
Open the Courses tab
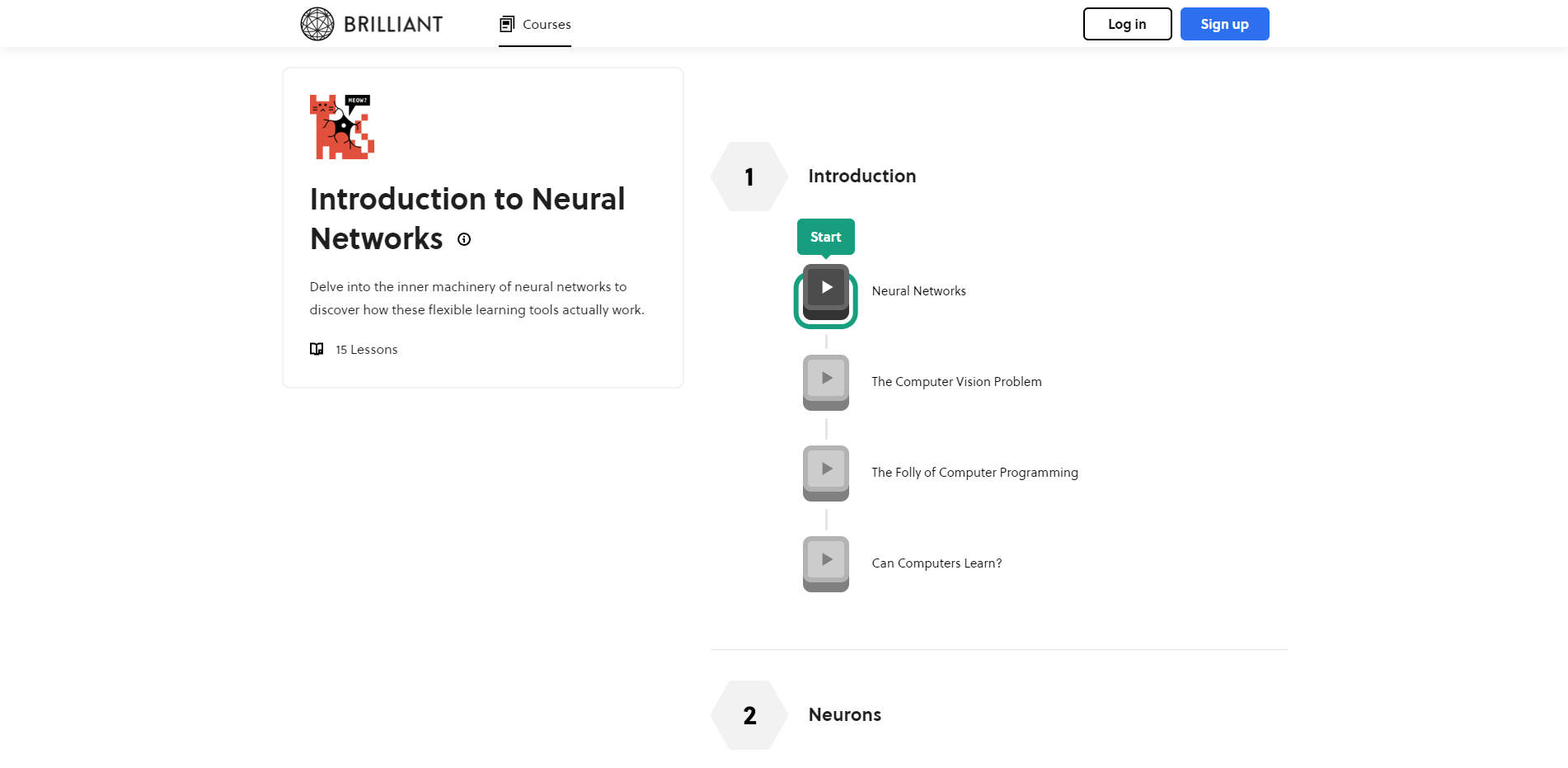[x=535, y=24]
